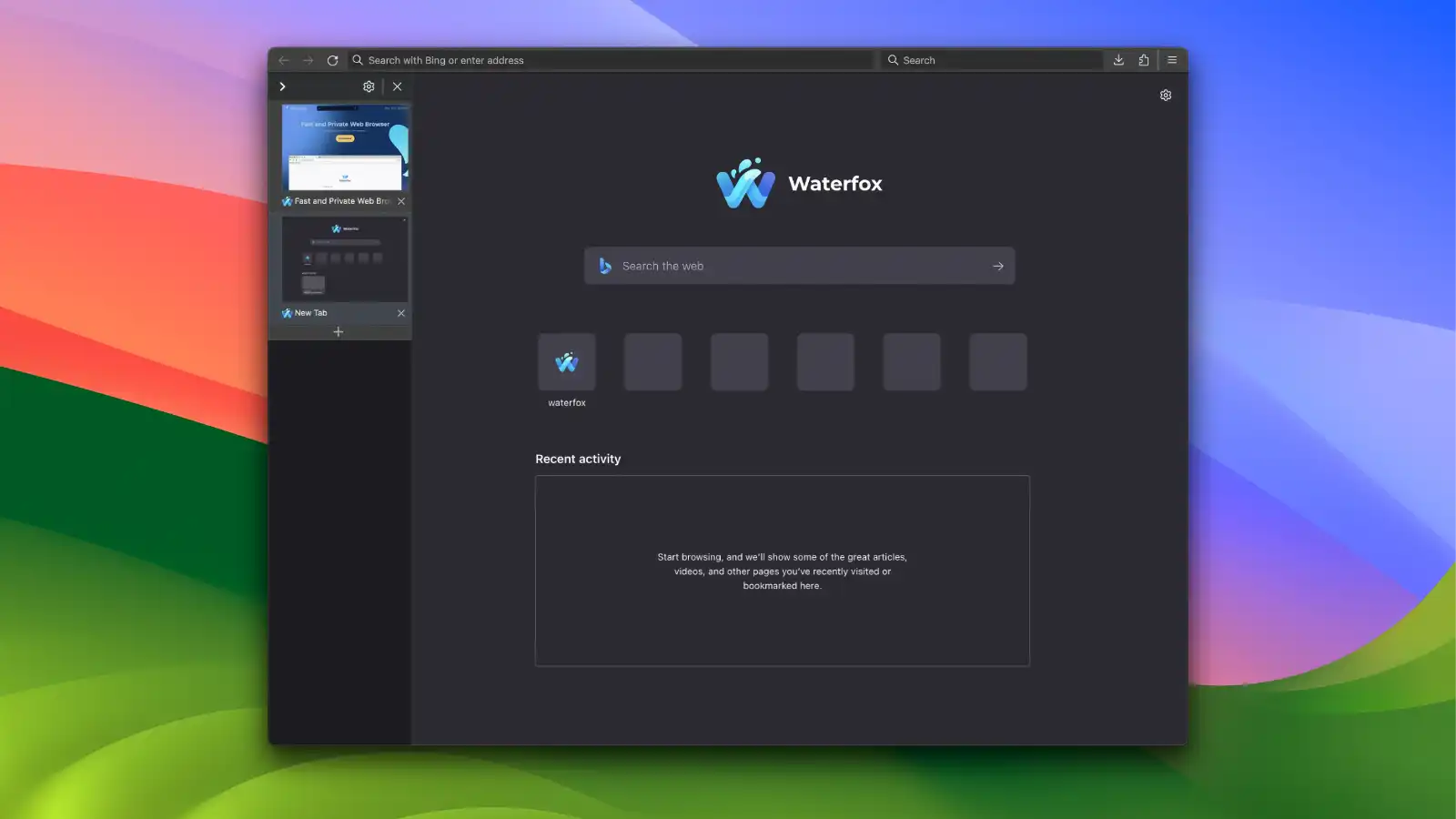
Task: Navigate forward using the forward arrow
Action: (x=308, y=60)
